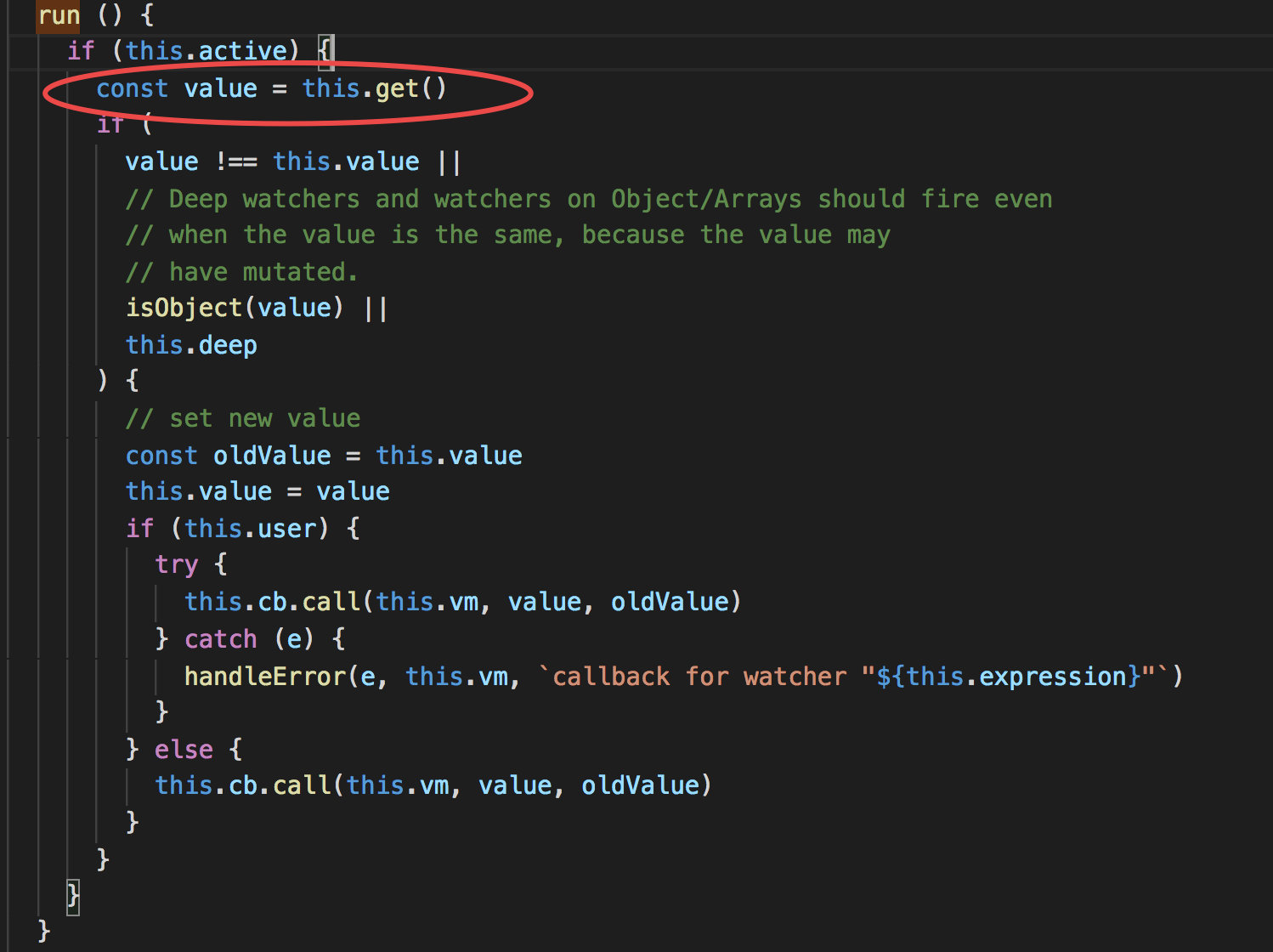Click 'this.active' in the if condition
Screen dimensions: 1273x952
pos(207,51)
